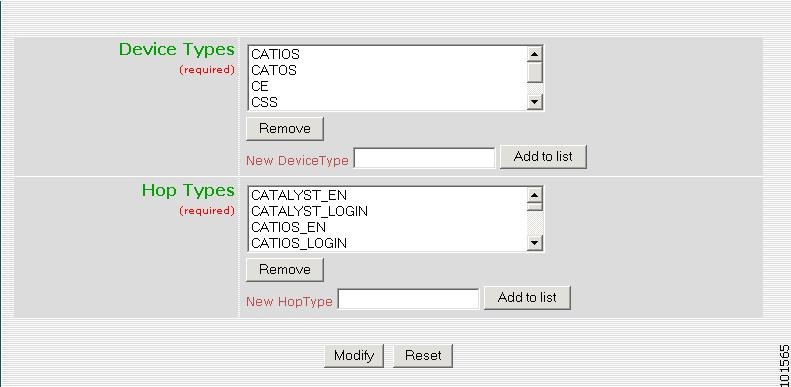Click the Modify button
791x387 pixels.
point(354,356)
